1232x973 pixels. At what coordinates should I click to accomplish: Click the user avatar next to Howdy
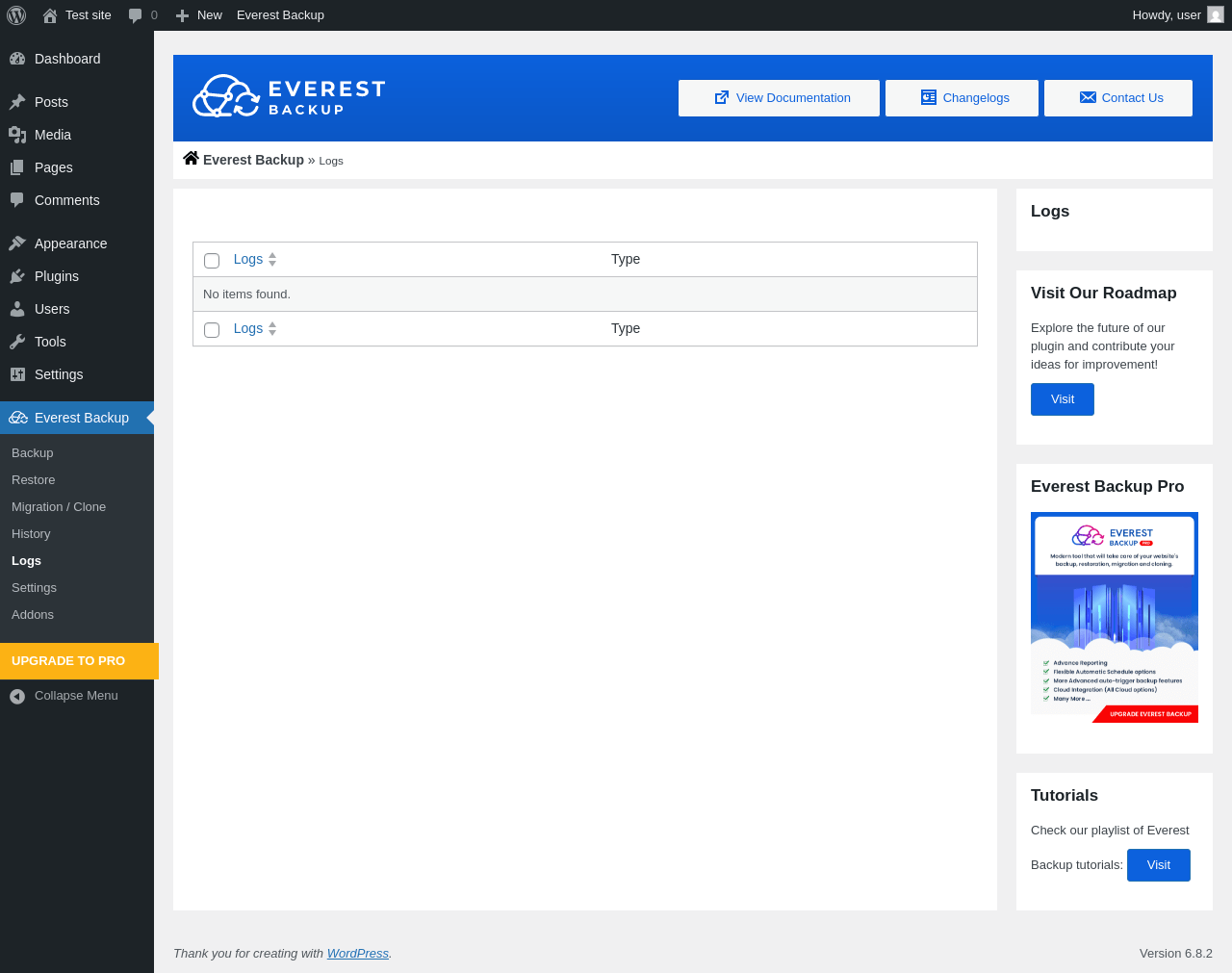[x=1216, y=14]
